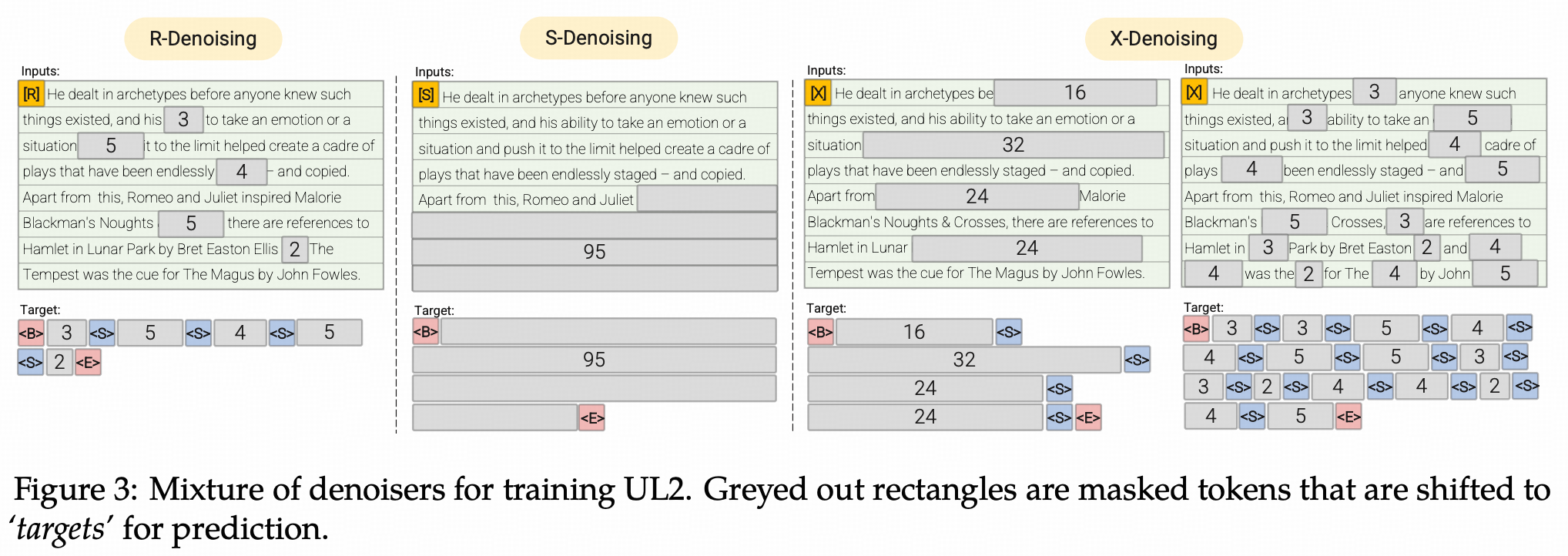Click the masked block labeled 95 in S-Denoising inputs
This screenshot has width=1568, height=556.
(x=595, y=252)
